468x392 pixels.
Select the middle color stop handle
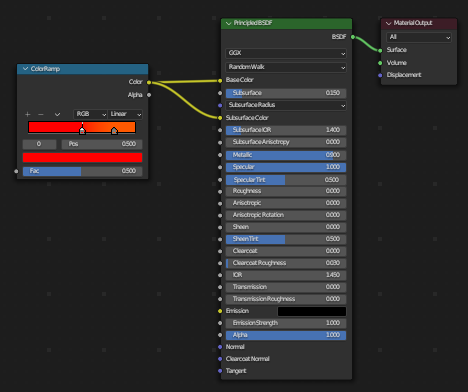(x=82, y=131)
